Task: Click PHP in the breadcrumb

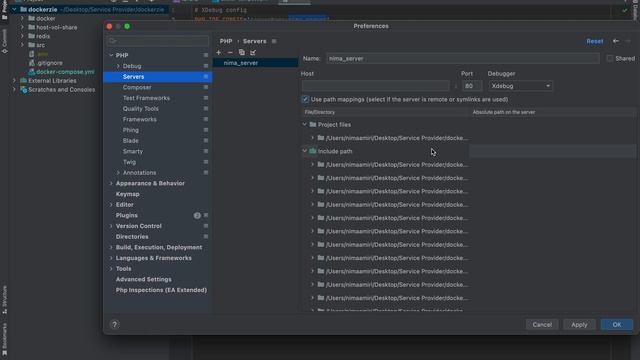Action: 226,41
